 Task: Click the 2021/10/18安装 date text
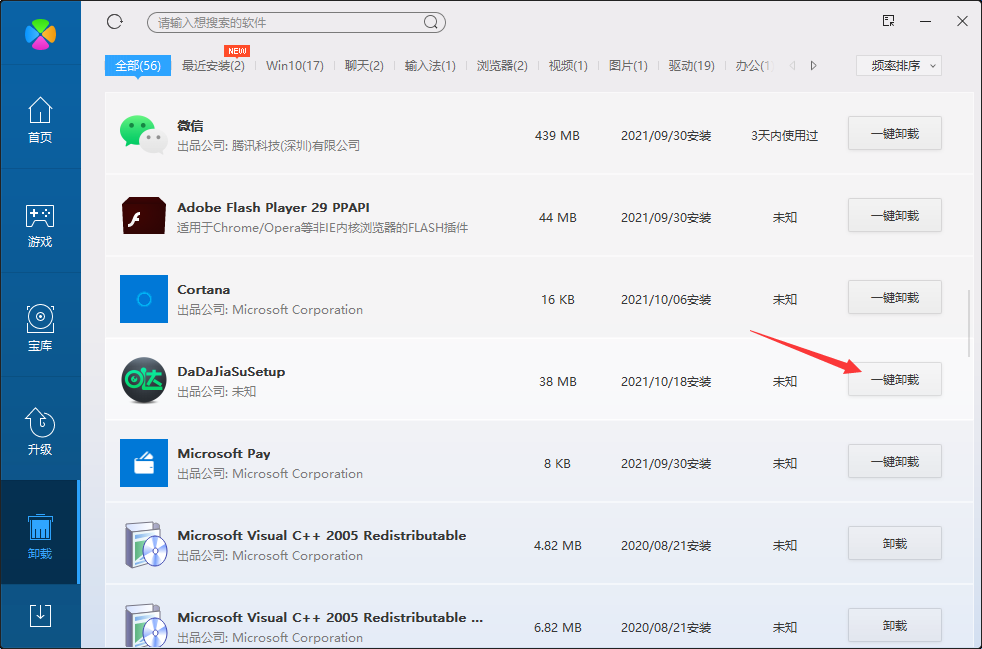click(666, 382)
